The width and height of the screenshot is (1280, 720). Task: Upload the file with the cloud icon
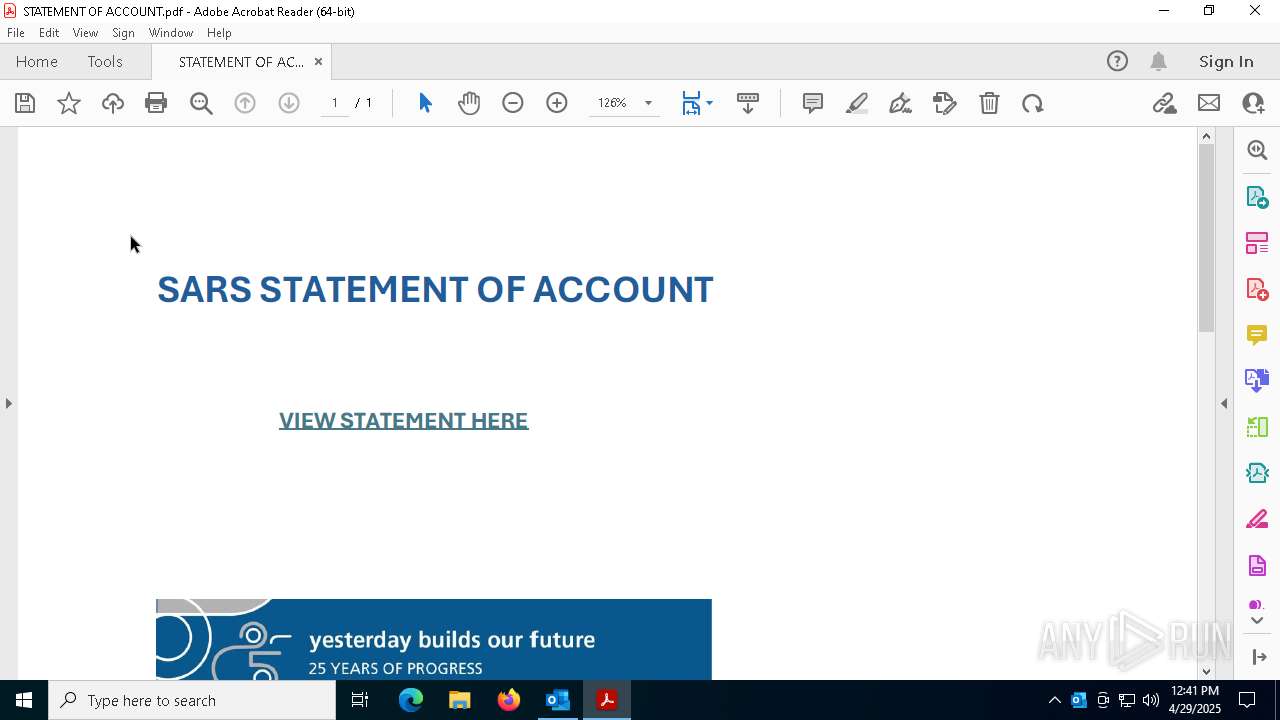(x=113, y=103)
